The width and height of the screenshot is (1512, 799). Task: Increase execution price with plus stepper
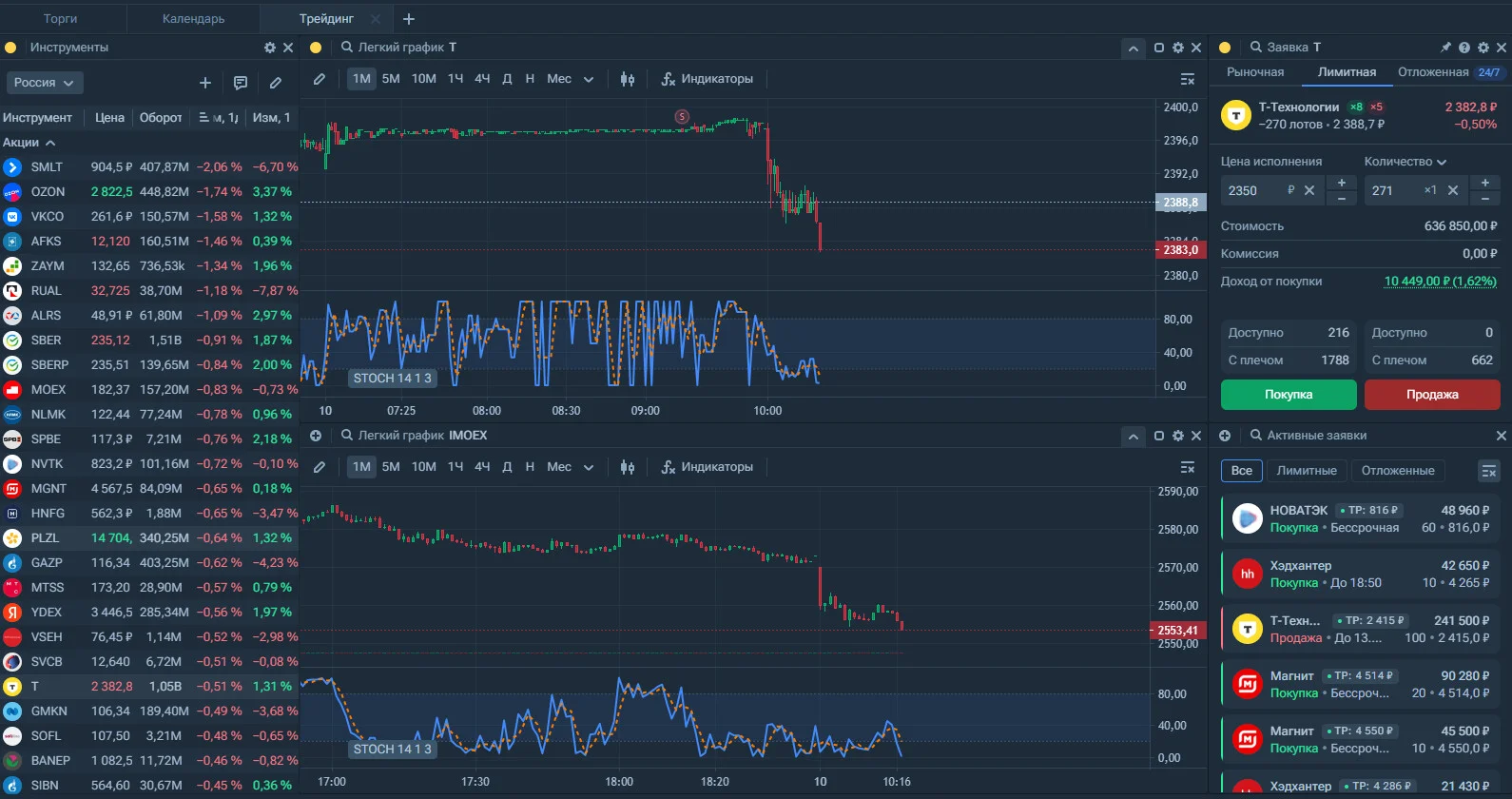click(x=1342, y=183)
